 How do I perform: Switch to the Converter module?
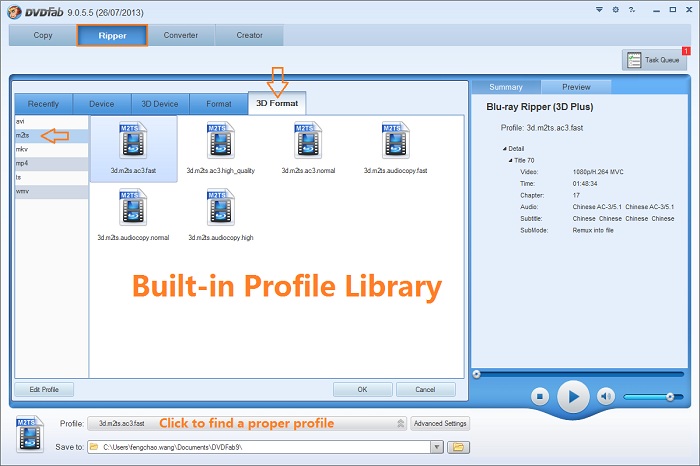click(181, 35)
